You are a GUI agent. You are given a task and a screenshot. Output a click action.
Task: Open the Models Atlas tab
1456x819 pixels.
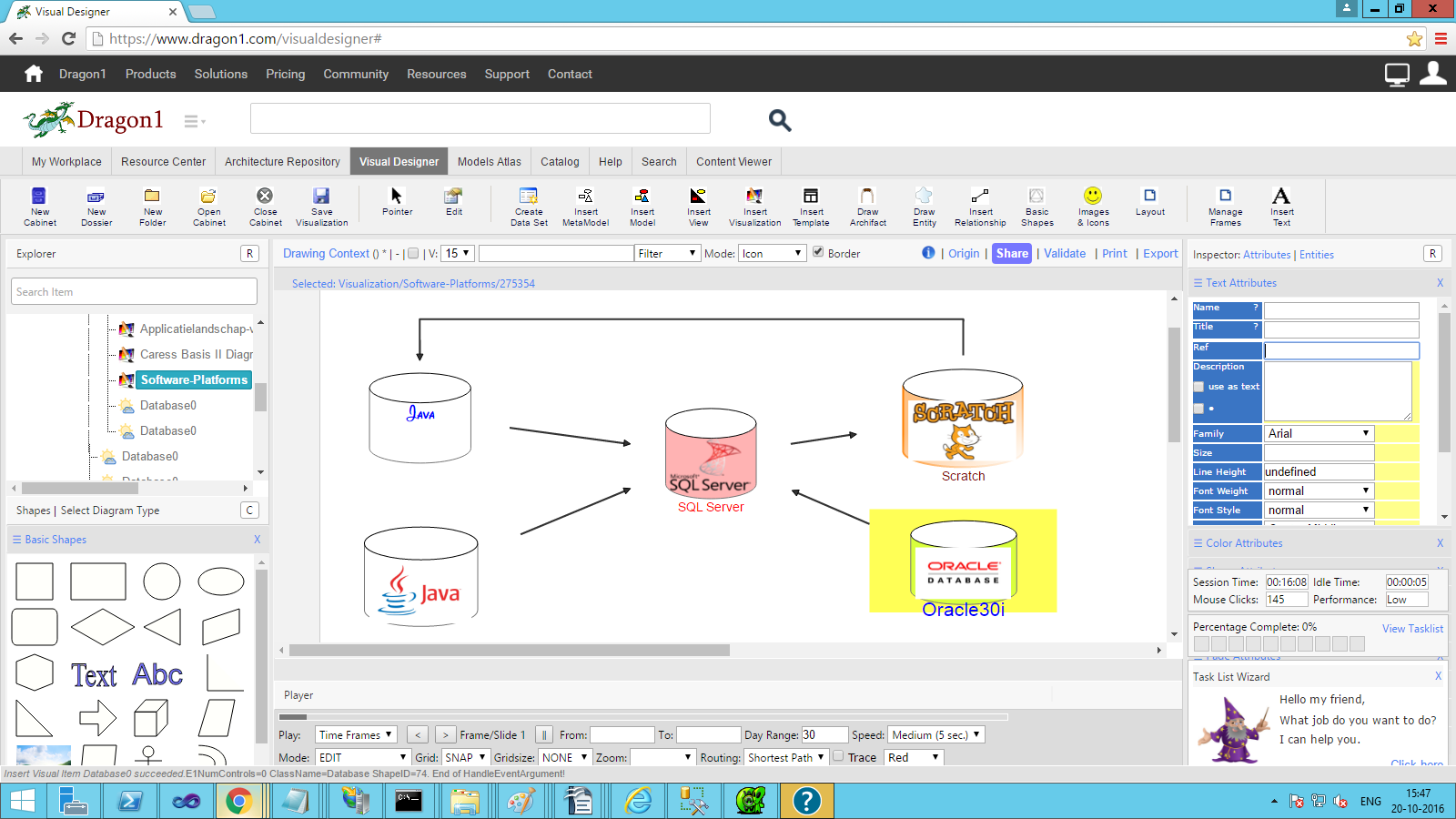click(490, 161)
